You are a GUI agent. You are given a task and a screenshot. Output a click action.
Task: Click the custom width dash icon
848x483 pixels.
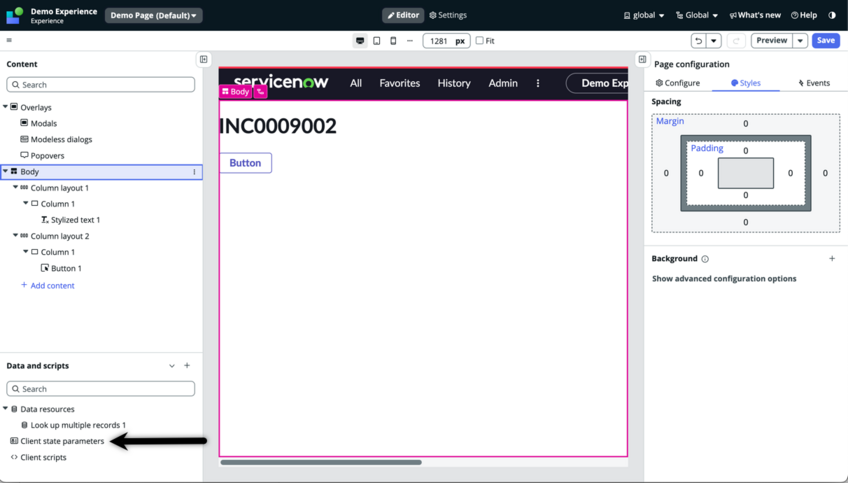click(409, 41)
